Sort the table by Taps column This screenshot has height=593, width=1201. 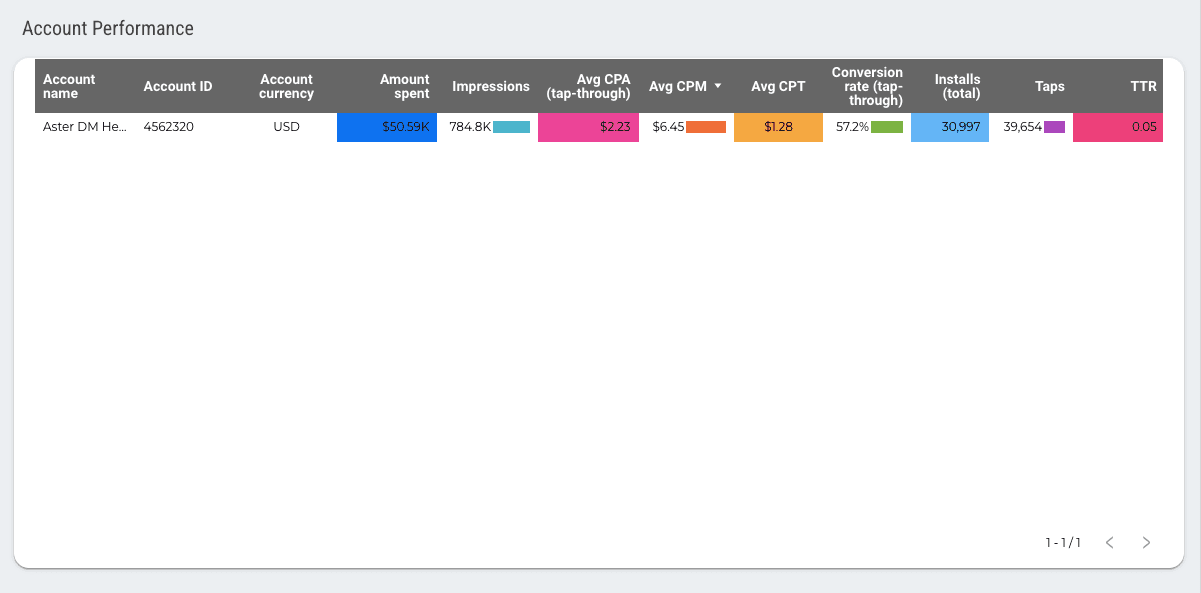point(1049,87)
